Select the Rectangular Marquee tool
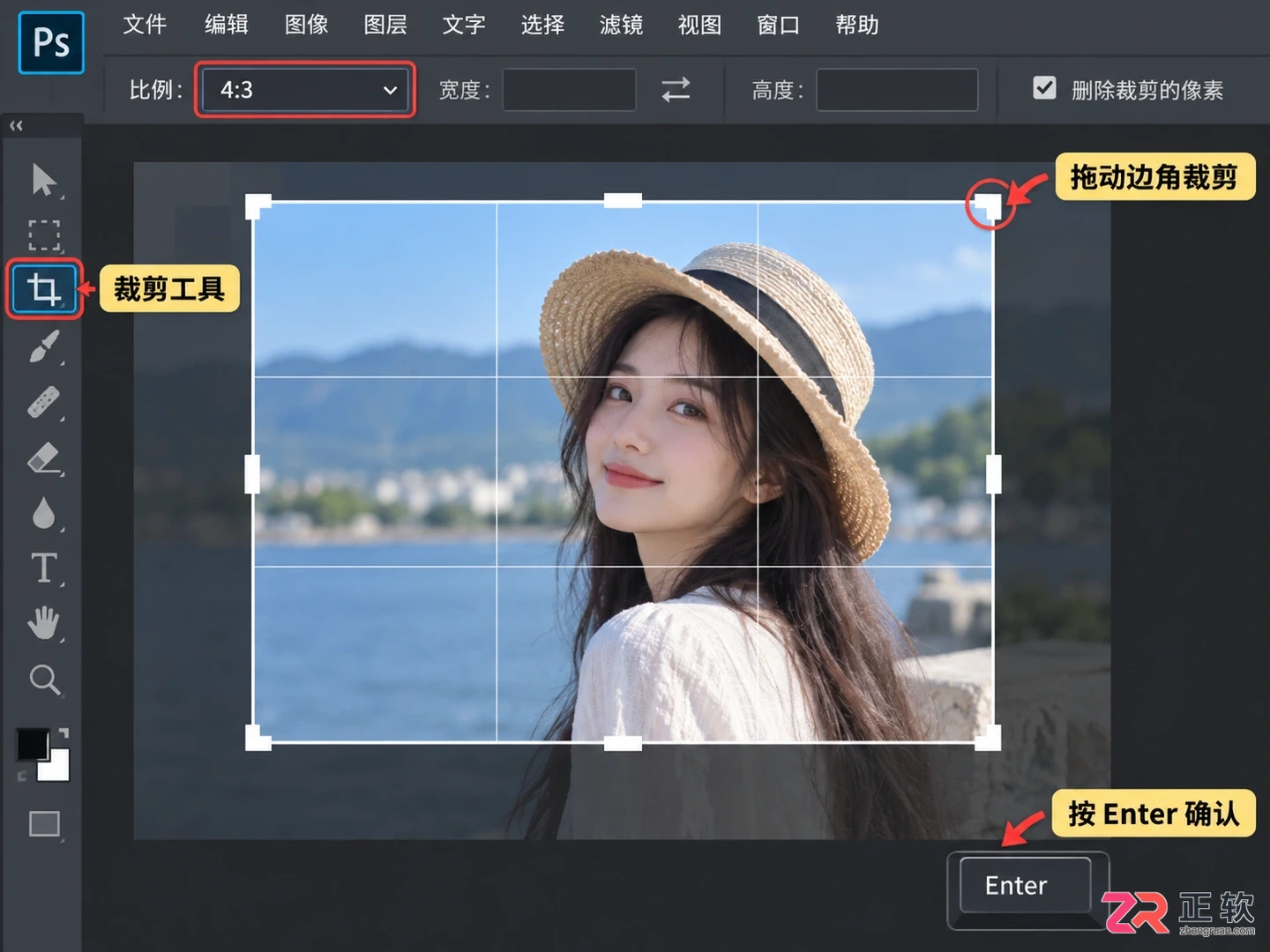The height and width of the screenshot is (952, 1270). (x=44, y=235)
